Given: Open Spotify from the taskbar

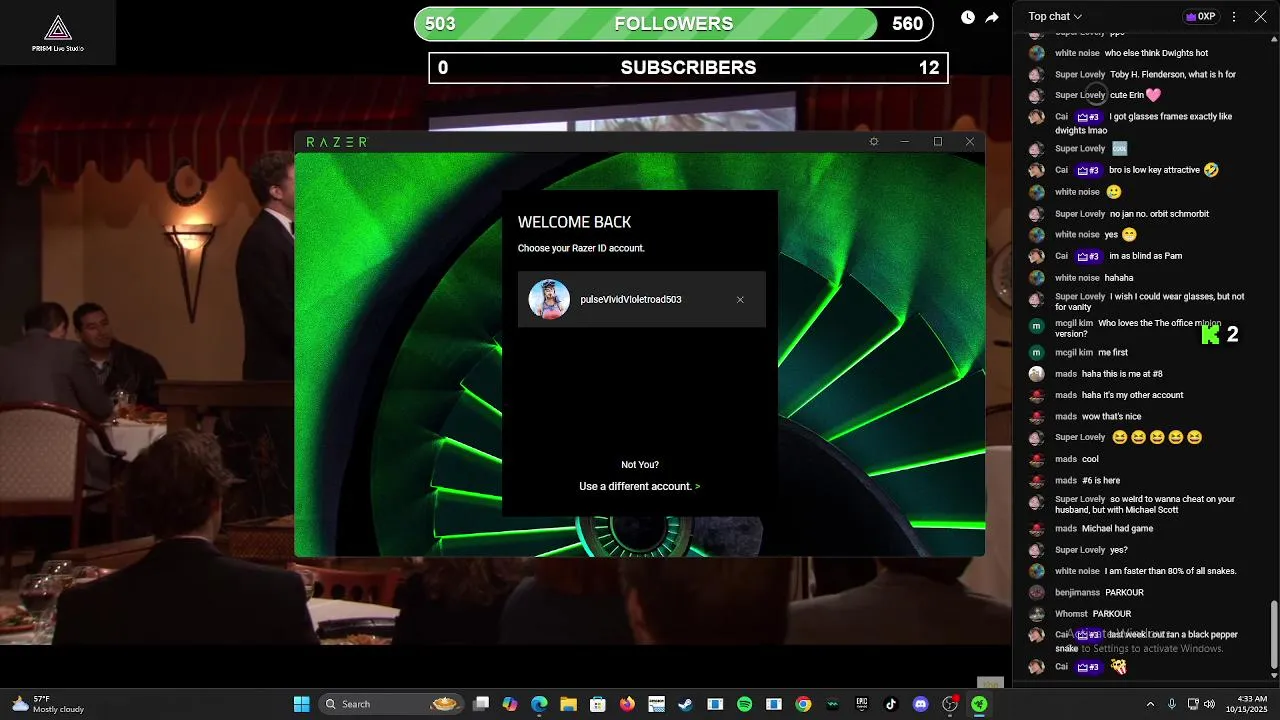Looking at the screenshot, I should [x=744, y=704].
